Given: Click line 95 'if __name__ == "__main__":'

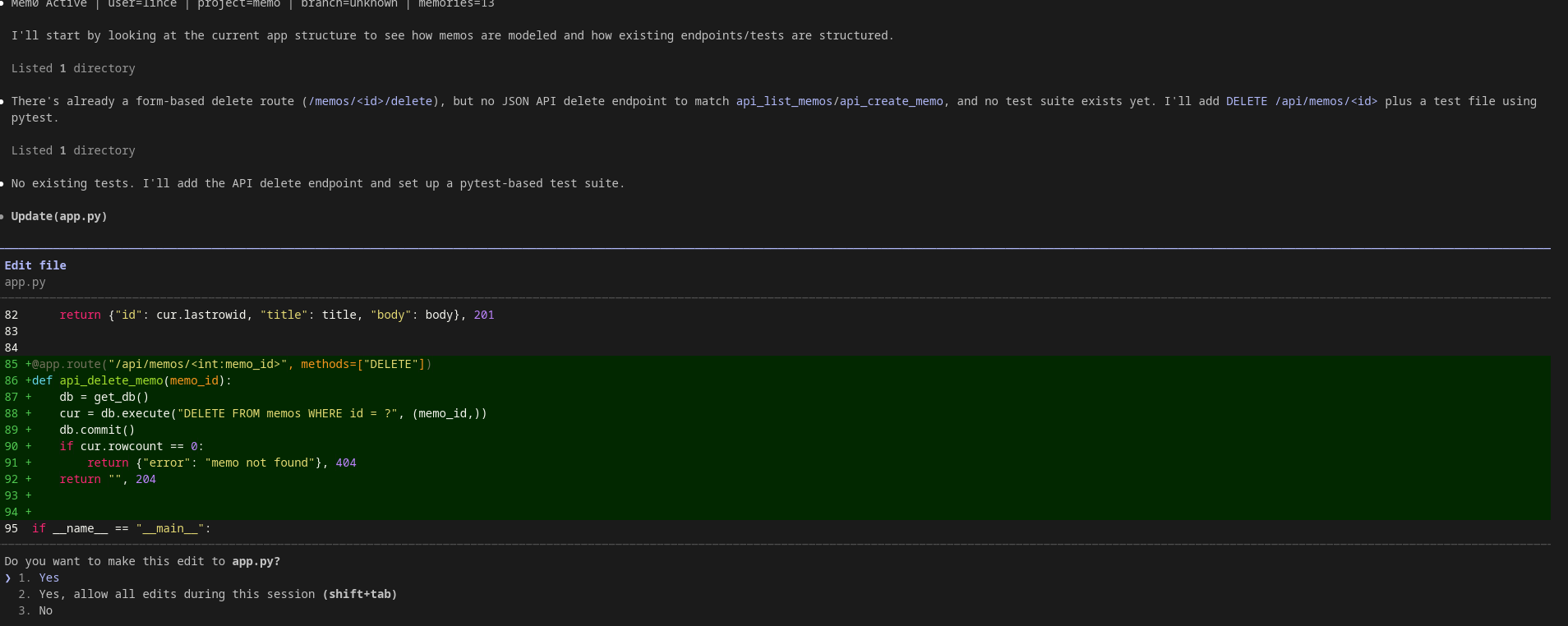Looking at the screenshot, I should point(122,528).
